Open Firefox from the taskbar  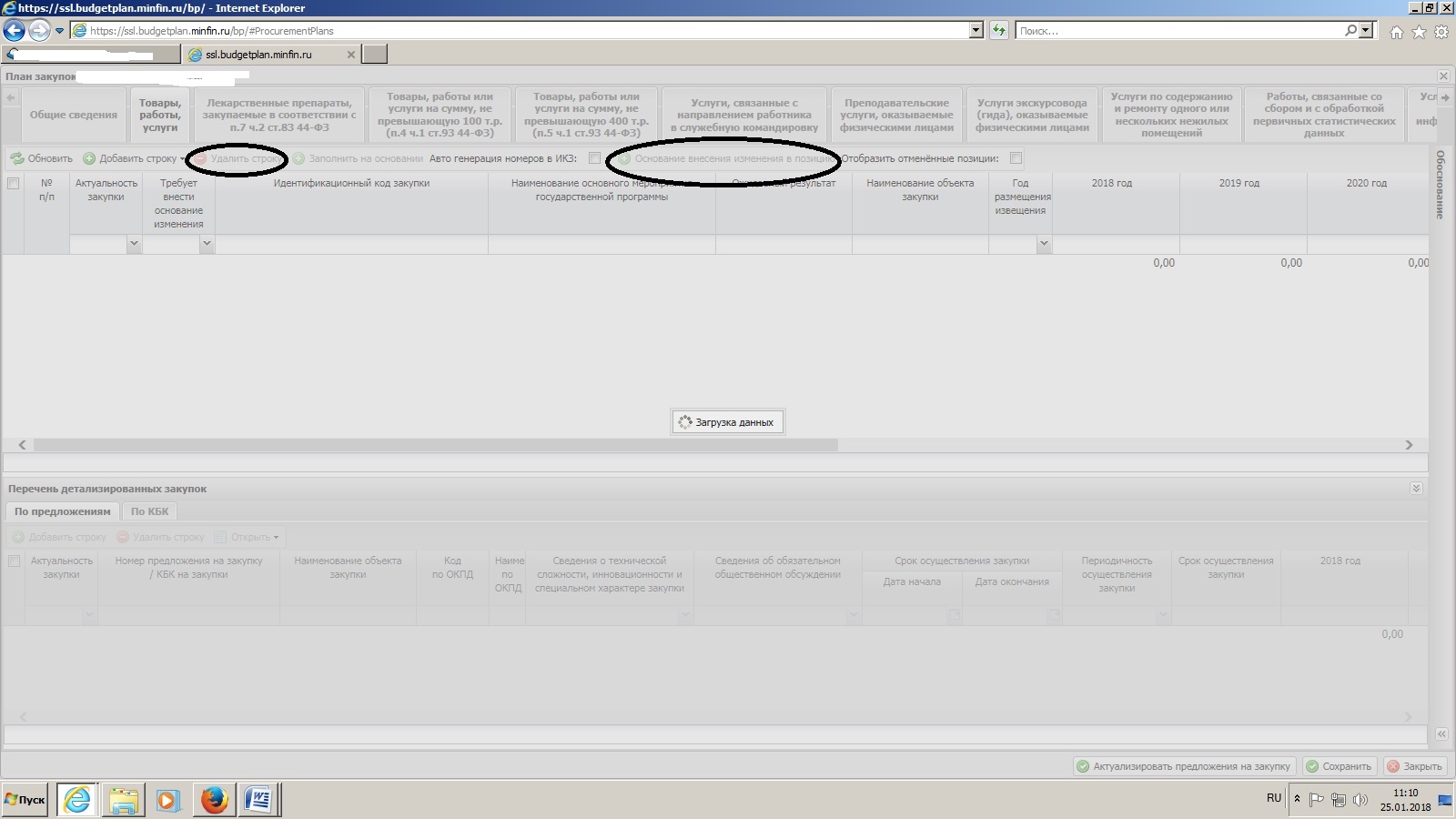[x=214, y=800]
